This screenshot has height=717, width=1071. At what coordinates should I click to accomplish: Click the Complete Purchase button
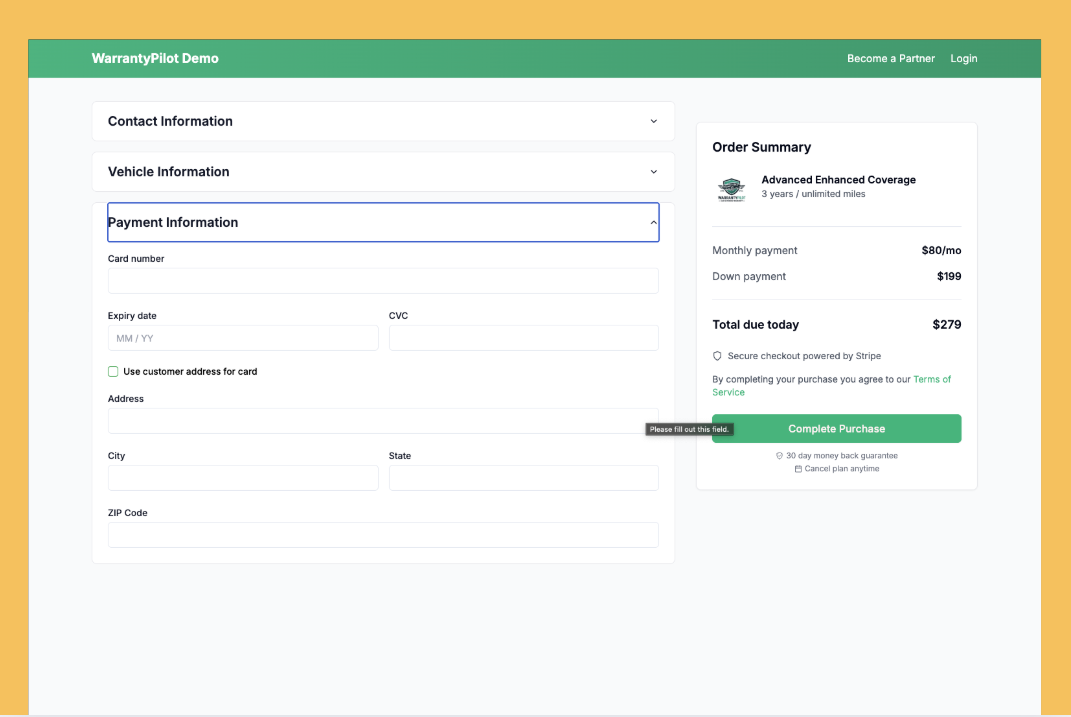coord(836,429)
